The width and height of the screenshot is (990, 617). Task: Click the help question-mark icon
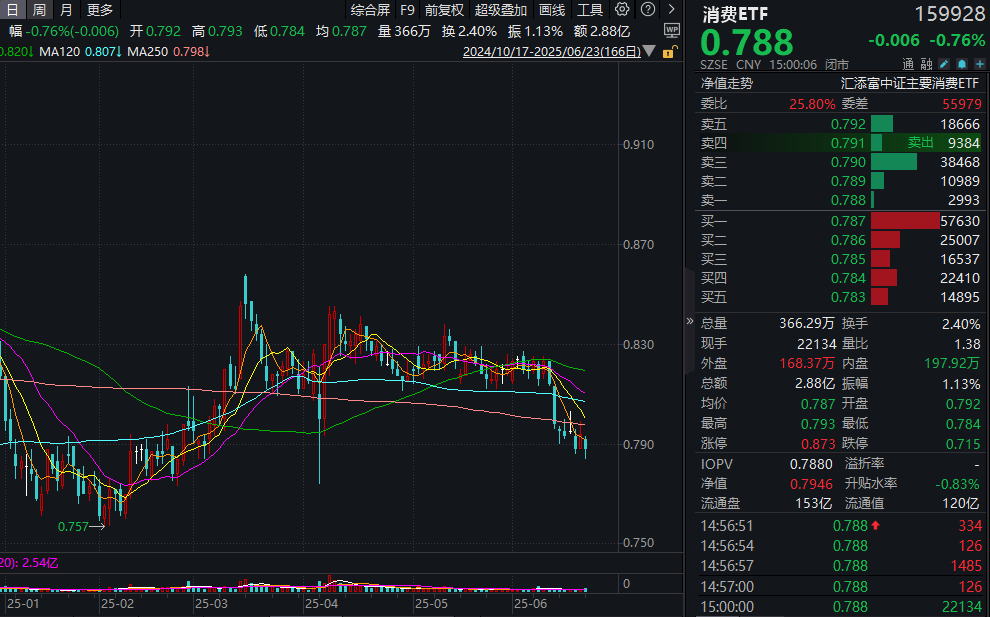647,9
